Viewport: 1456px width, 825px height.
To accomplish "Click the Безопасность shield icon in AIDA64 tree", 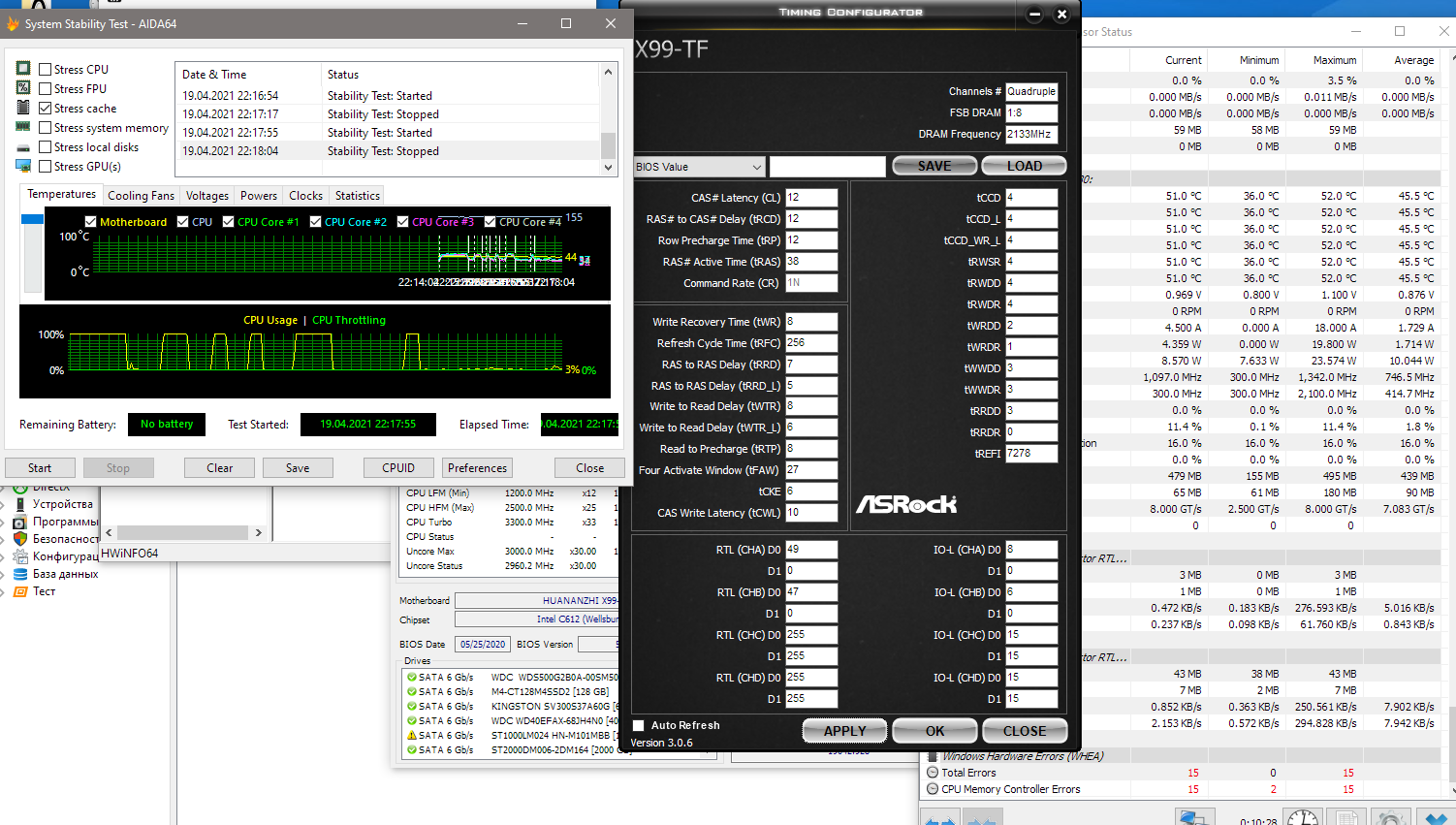I will [x=19, y=539].
